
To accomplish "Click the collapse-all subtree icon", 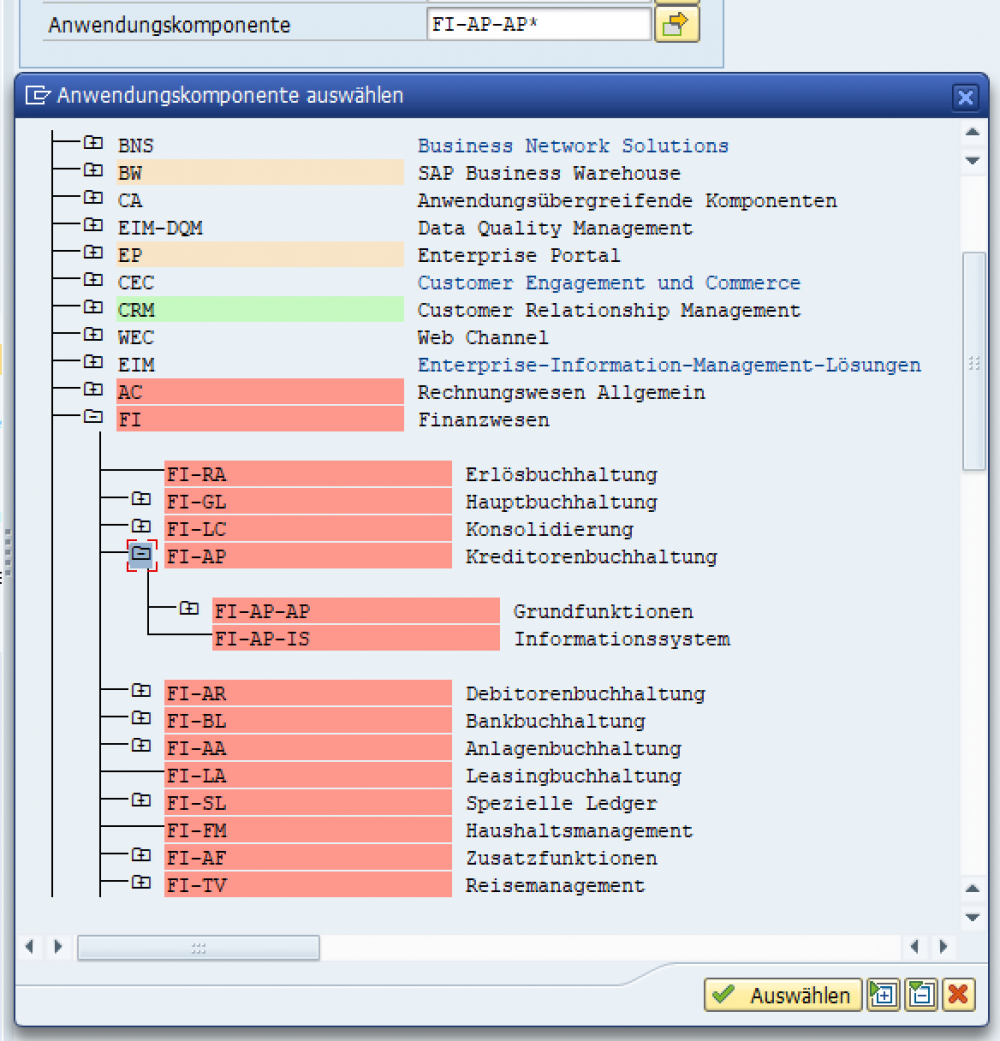I will coord(920,995).
